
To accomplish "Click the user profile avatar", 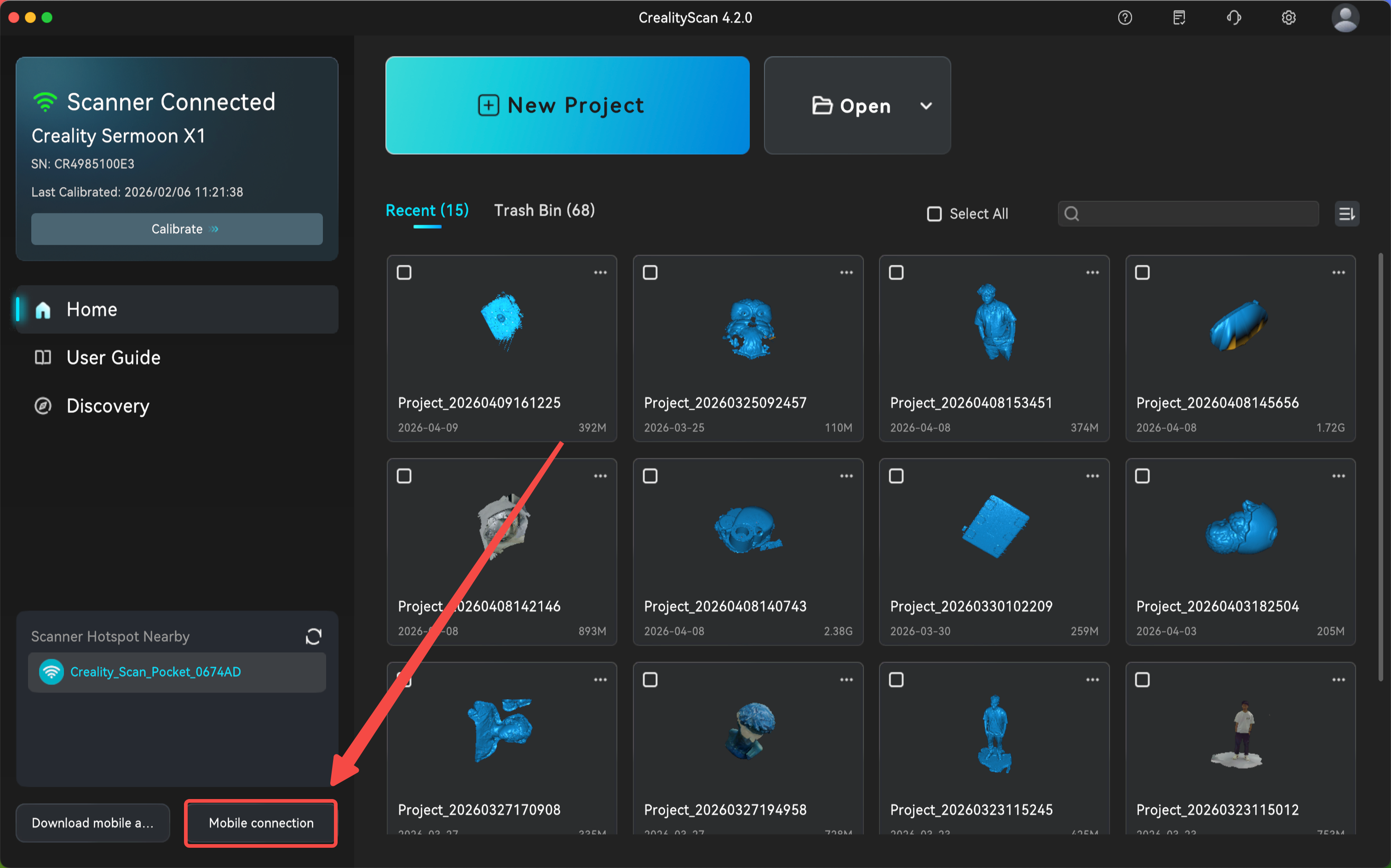I will [x=1345, y=18].
